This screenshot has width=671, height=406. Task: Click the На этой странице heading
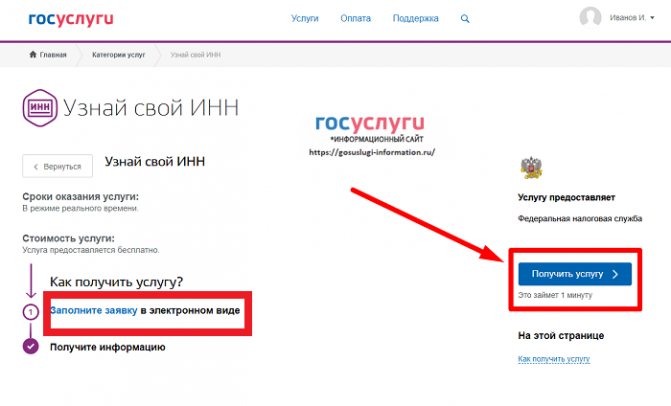point(561,335)
